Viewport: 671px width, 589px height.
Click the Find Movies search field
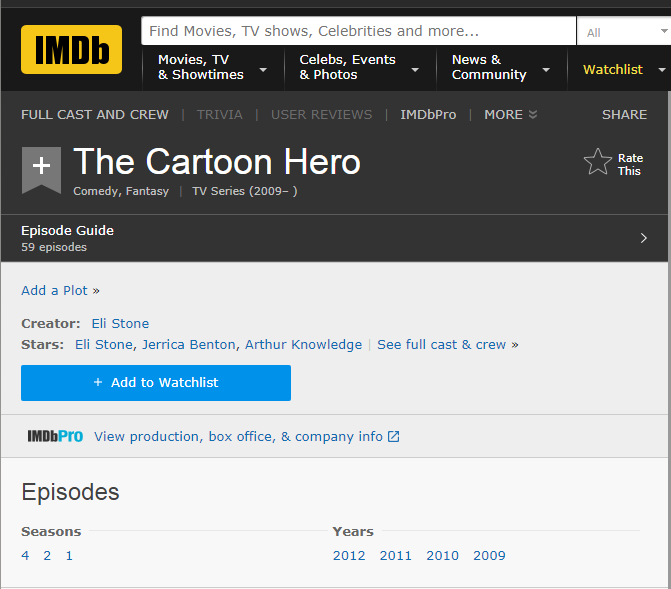pos(359,31)
